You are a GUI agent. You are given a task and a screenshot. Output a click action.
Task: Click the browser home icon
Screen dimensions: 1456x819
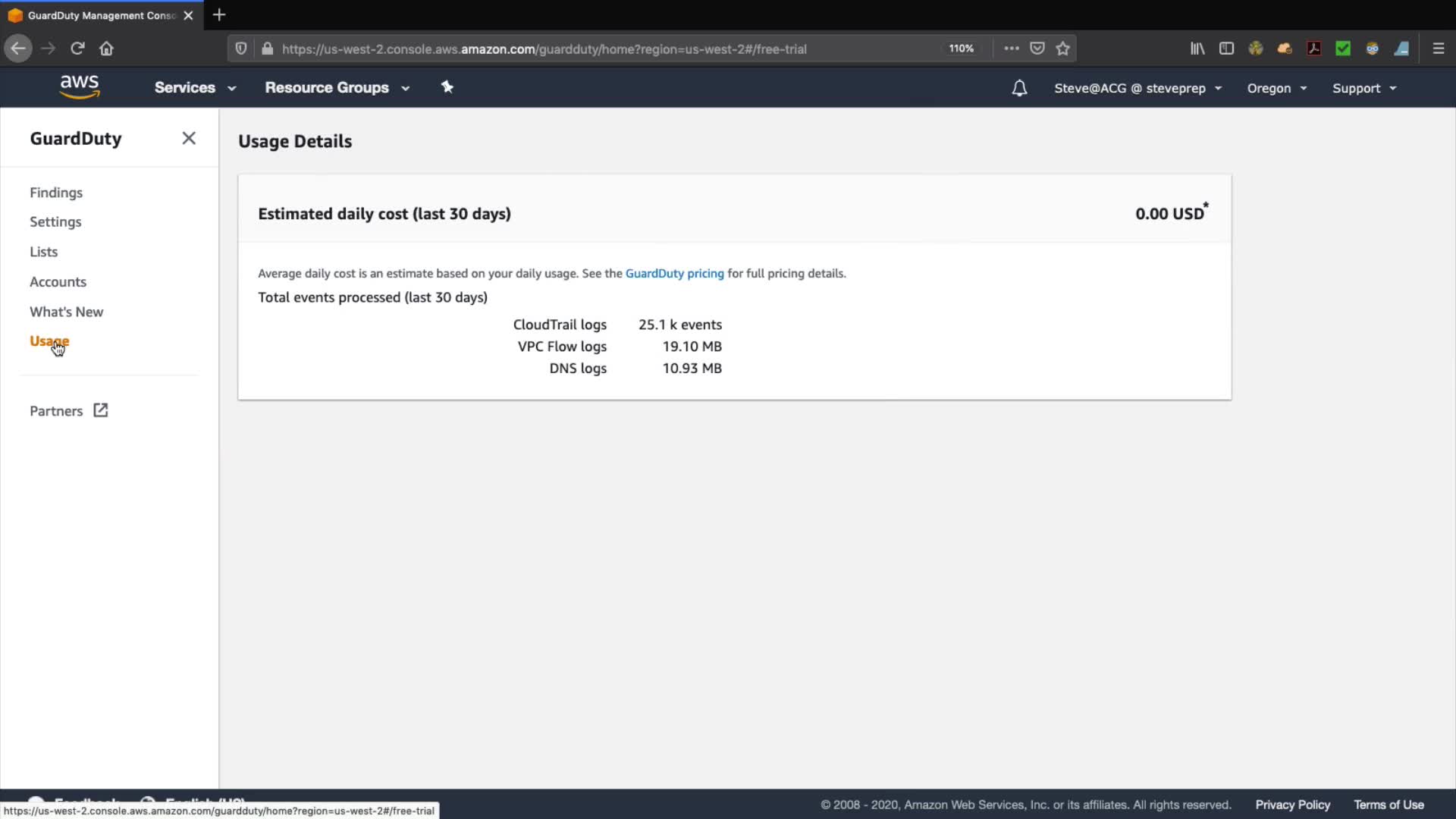pos(106,49)
